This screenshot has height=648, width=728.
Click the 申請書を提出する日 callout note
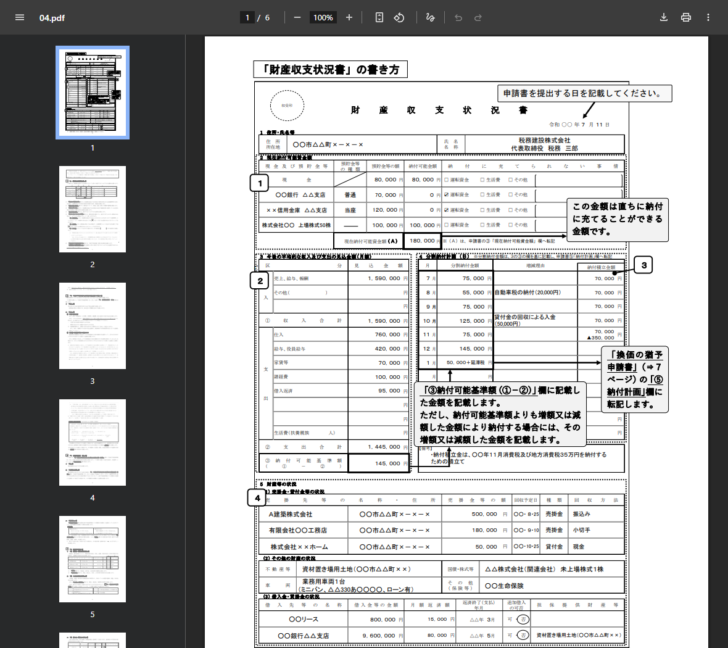pos(585,93)
